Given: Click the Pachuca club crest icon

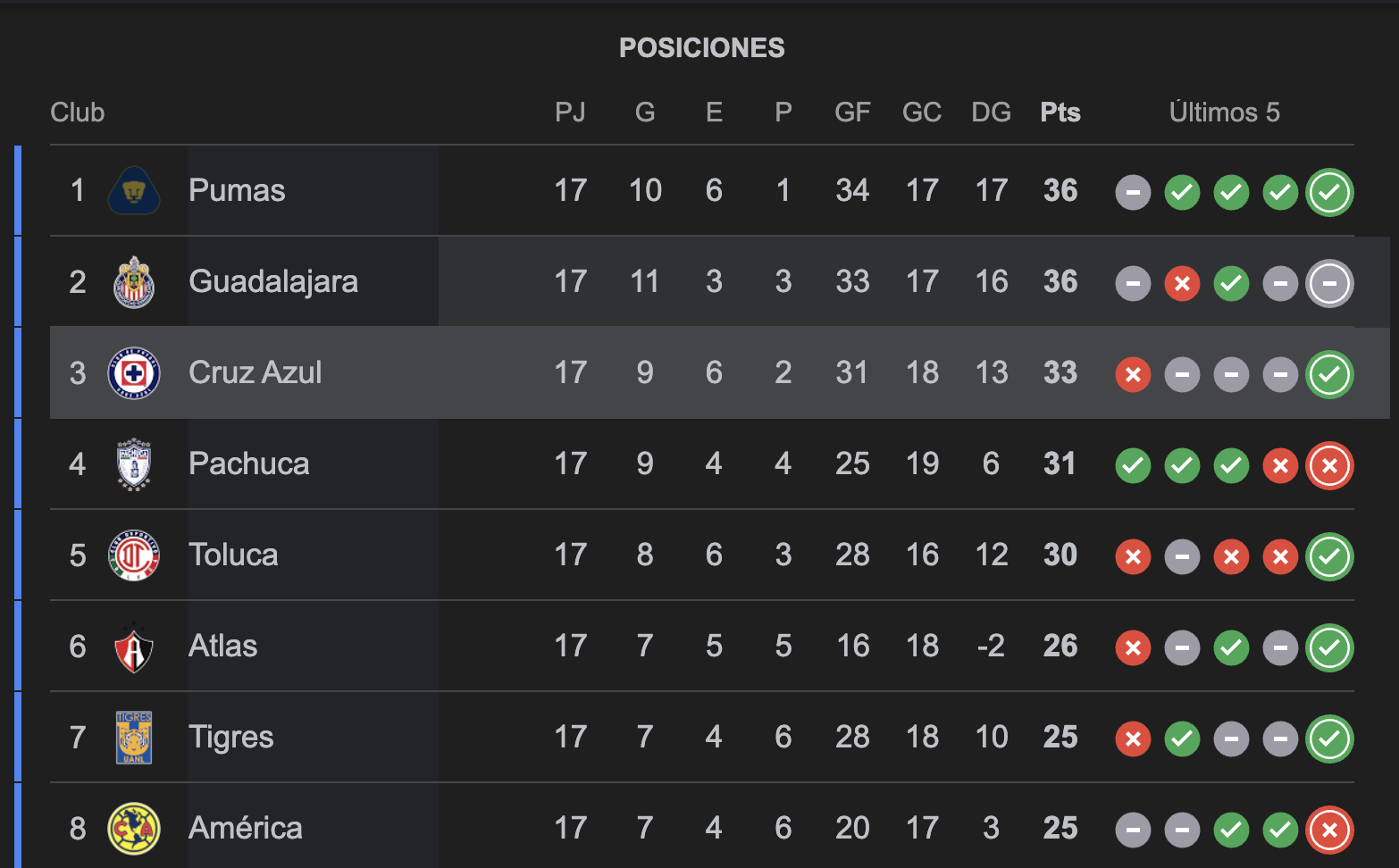Looking at the screenshot, I should point(134,464).
